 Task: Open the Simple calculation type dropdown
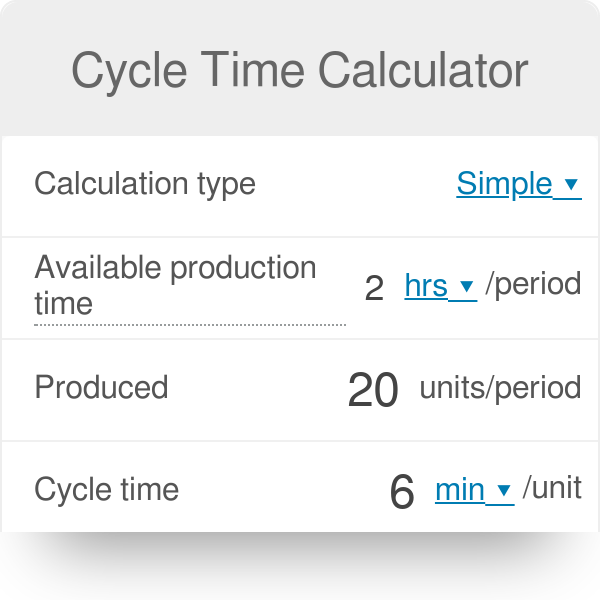pyautogui.click(x=519, y=184)
